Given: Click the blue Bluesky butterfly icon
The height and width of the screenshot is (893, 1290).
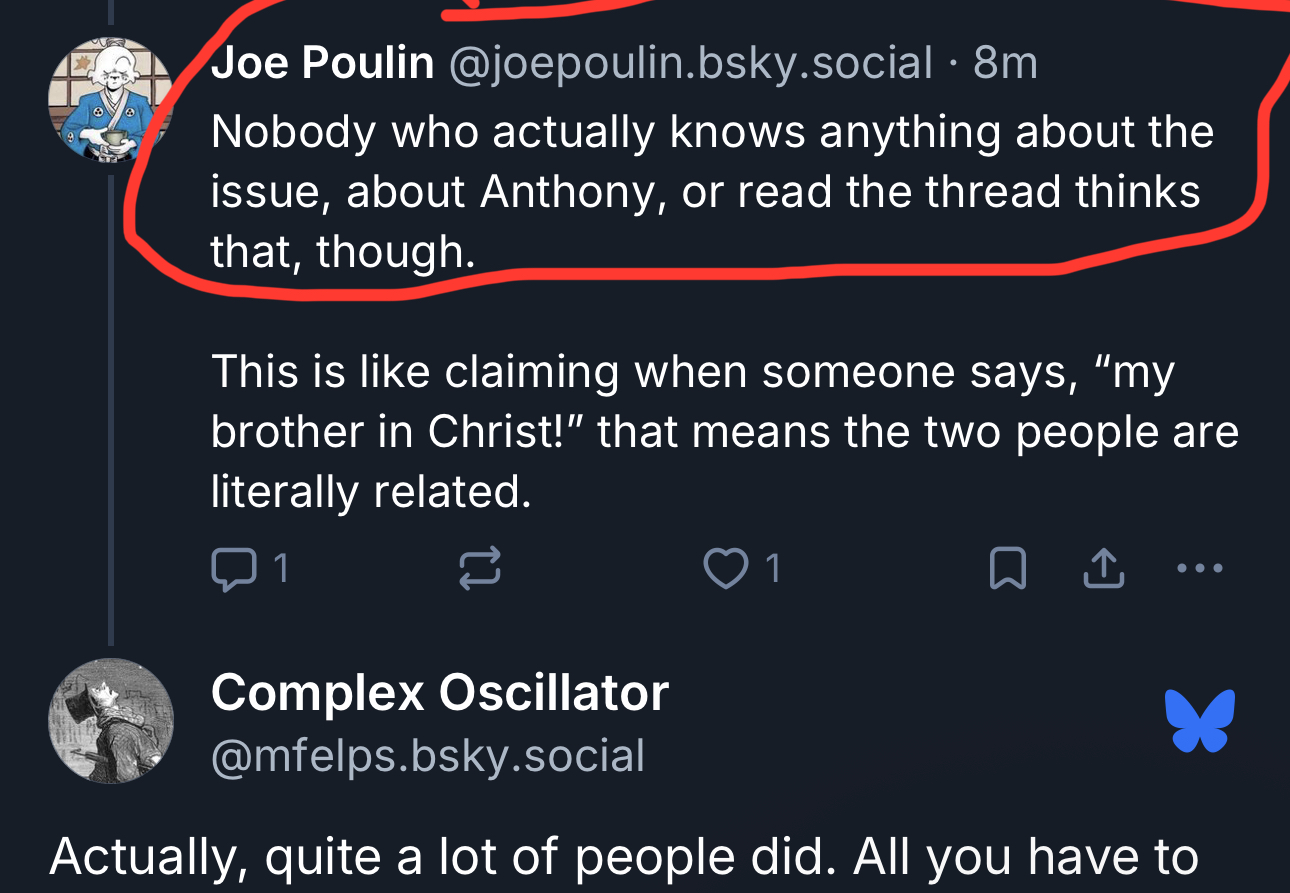Looking at the screenshot, I should click(x=1200, y=720).
